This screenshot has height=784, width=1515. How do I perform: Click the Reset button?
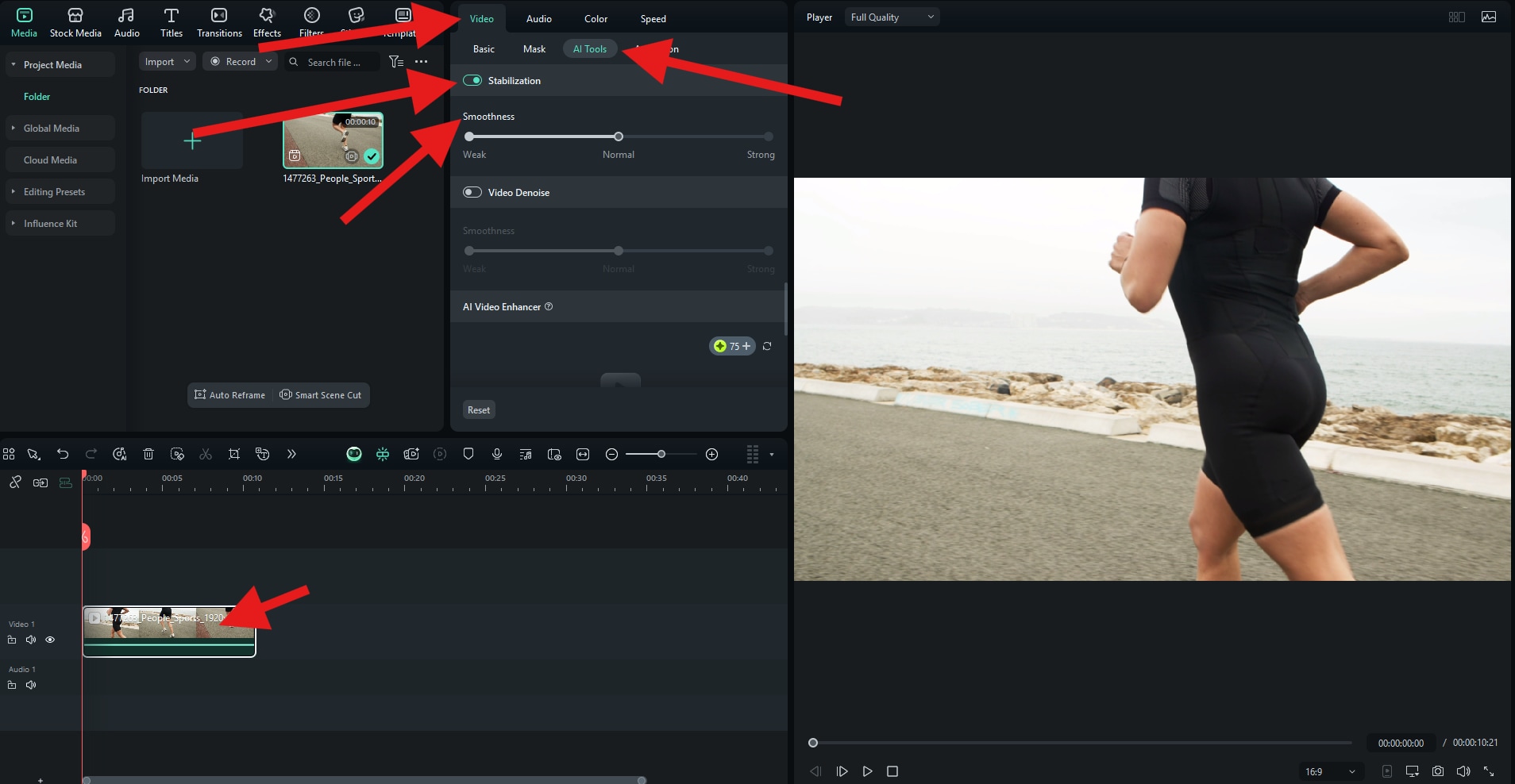click(x=479, y=409)
